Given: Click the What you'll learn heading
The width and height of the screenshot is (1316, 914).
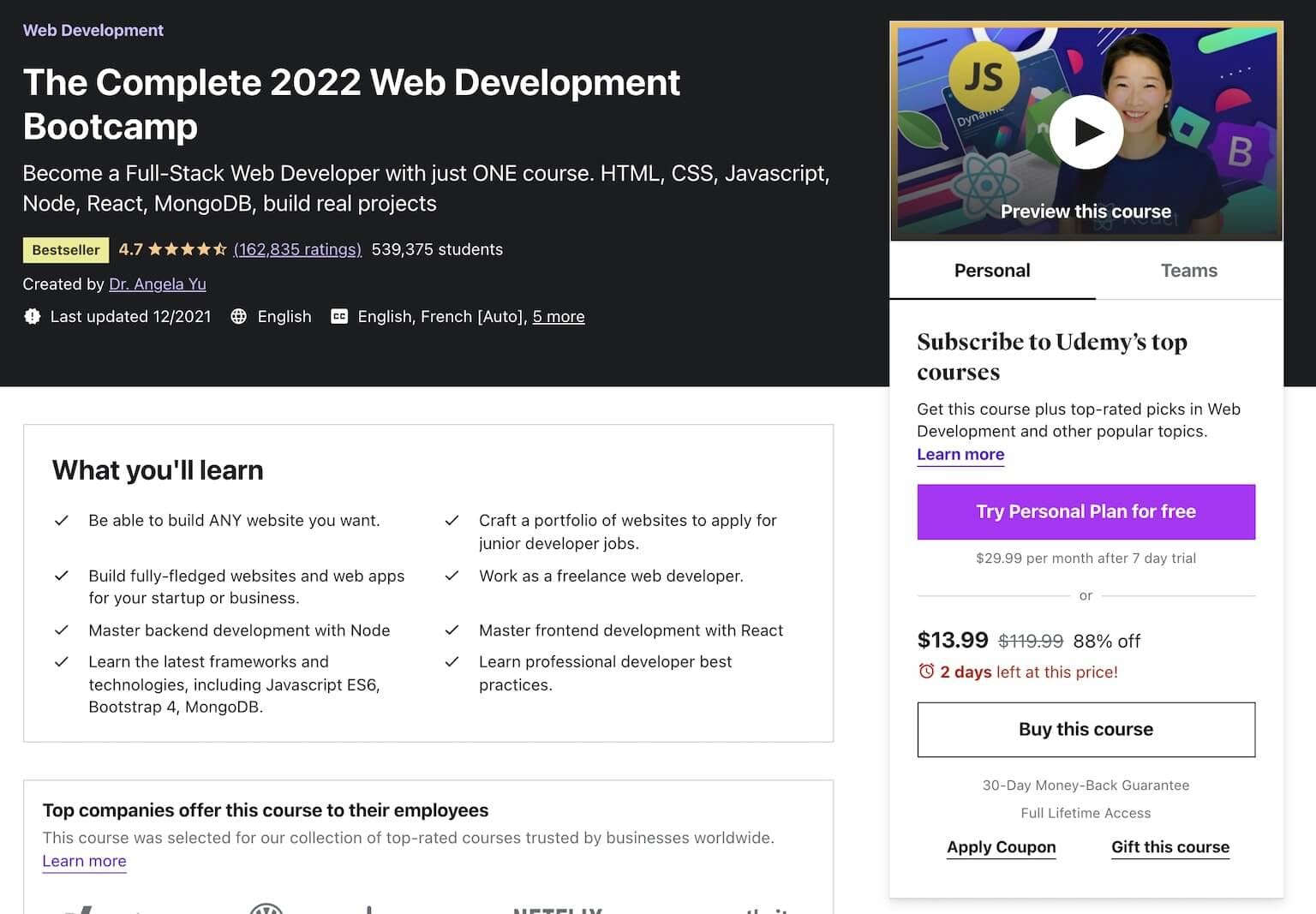Looking at the screenshot, I should (x=158, y=470).
